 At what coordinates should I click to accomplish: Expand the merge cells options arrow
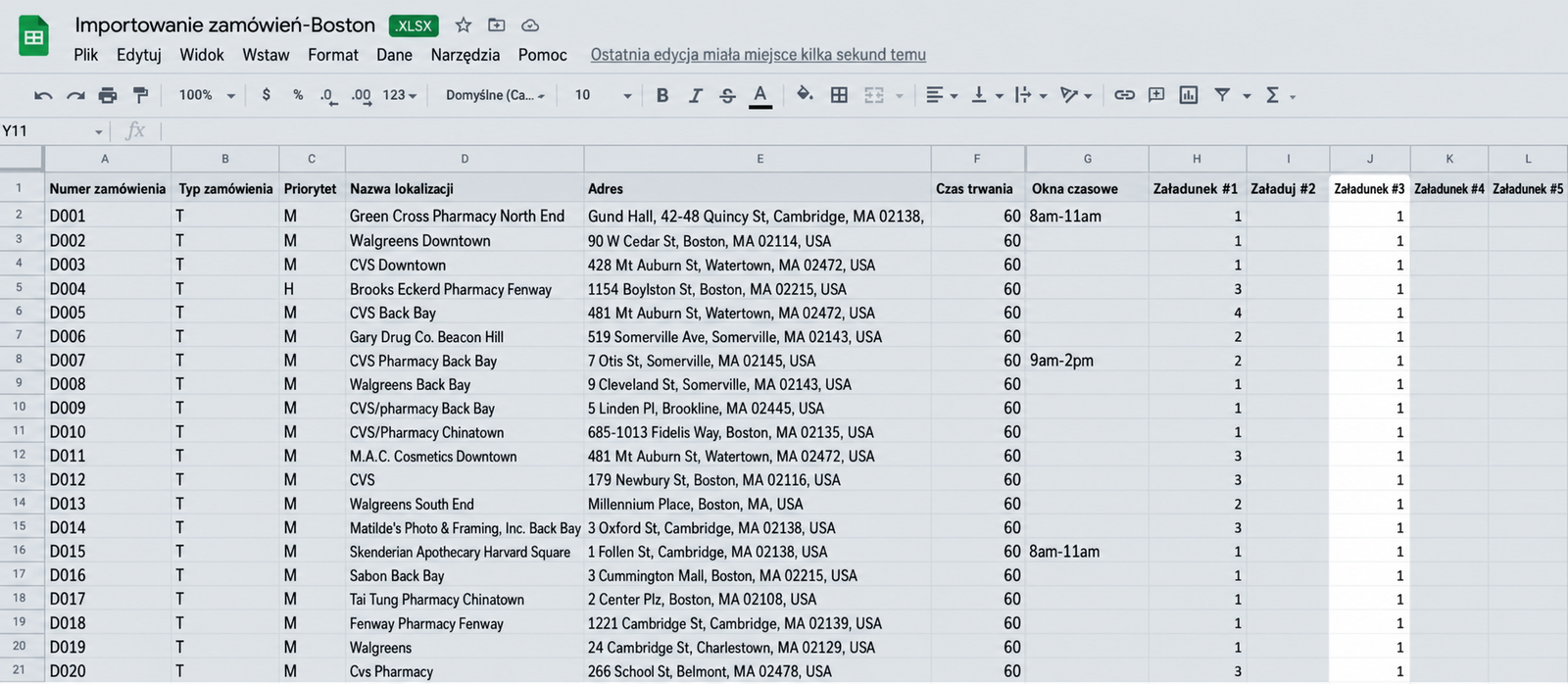tap(899, 96)
